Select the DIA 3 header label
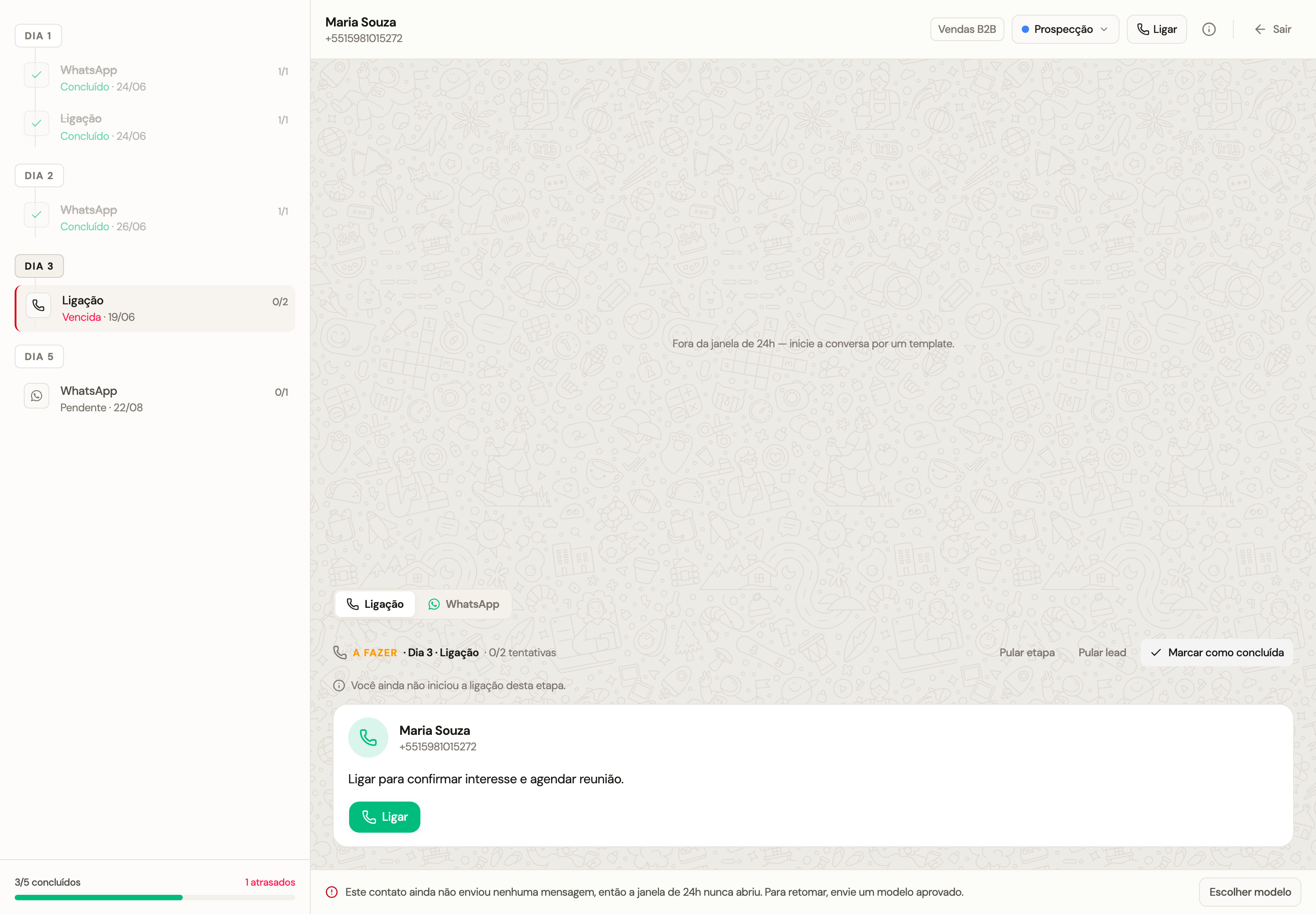The image size is (1316, 914). tap(39, 266)
